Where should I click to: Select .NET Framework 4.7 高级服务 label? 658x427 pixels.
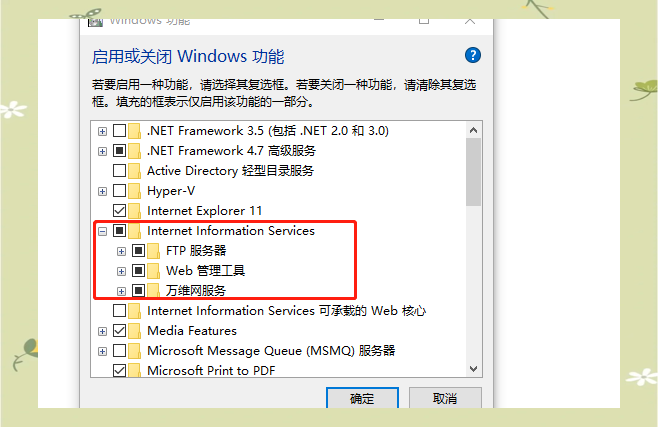click(231, 151)
